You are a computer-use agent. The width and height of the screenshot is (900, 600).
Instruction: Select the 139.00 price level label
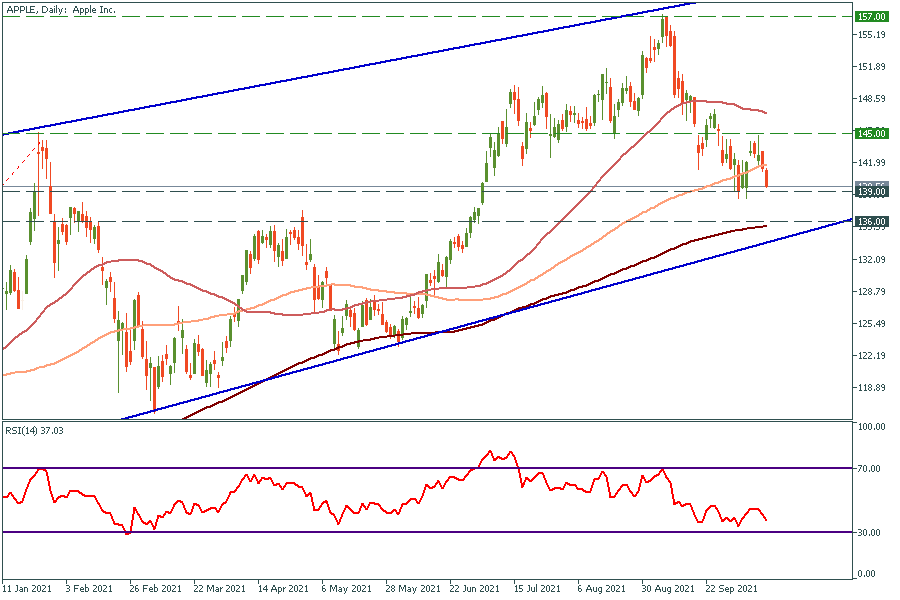pos(872,191)
